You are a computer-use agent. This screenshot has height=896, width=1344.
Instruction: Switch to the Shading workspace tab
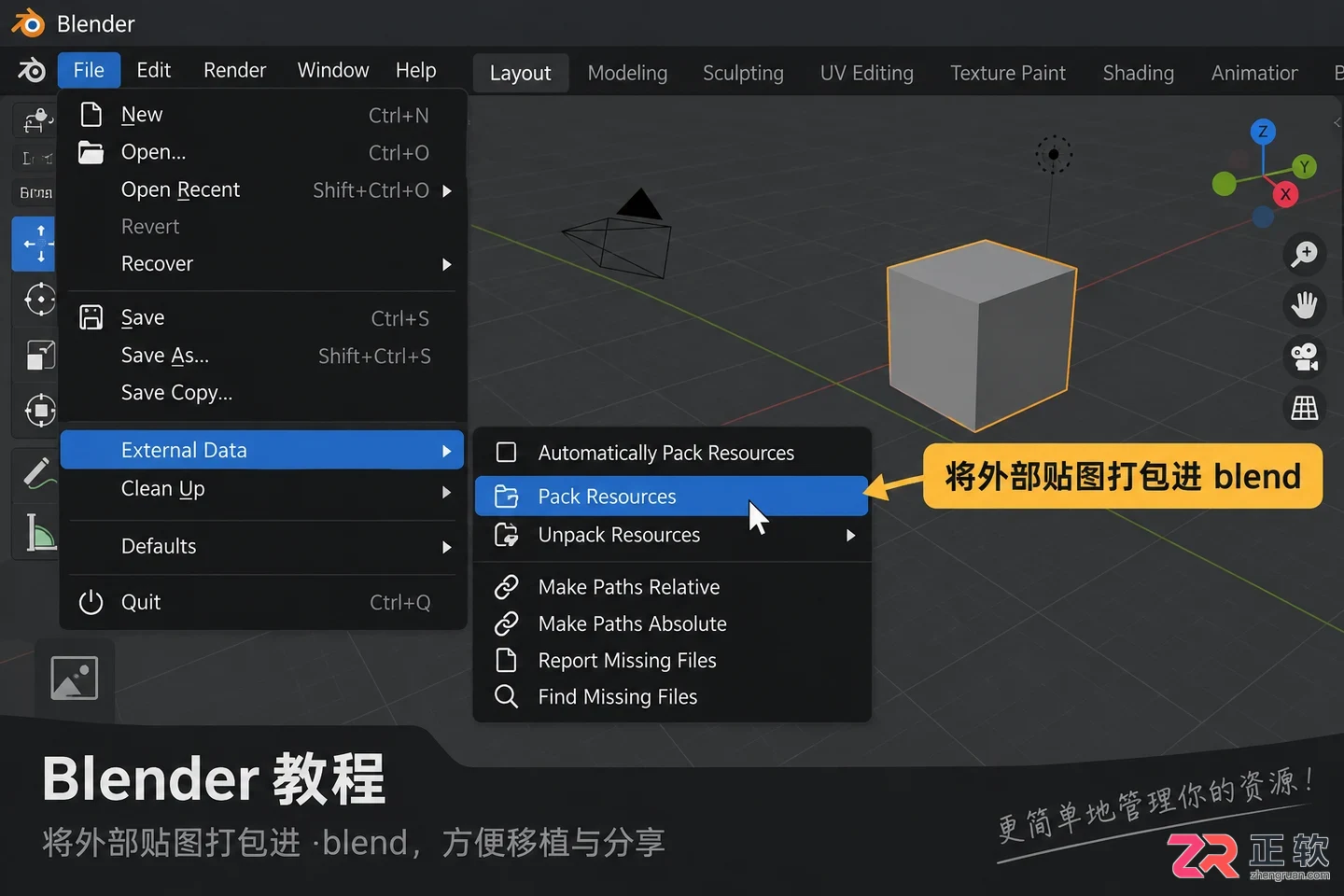[x=1139, y=73]
